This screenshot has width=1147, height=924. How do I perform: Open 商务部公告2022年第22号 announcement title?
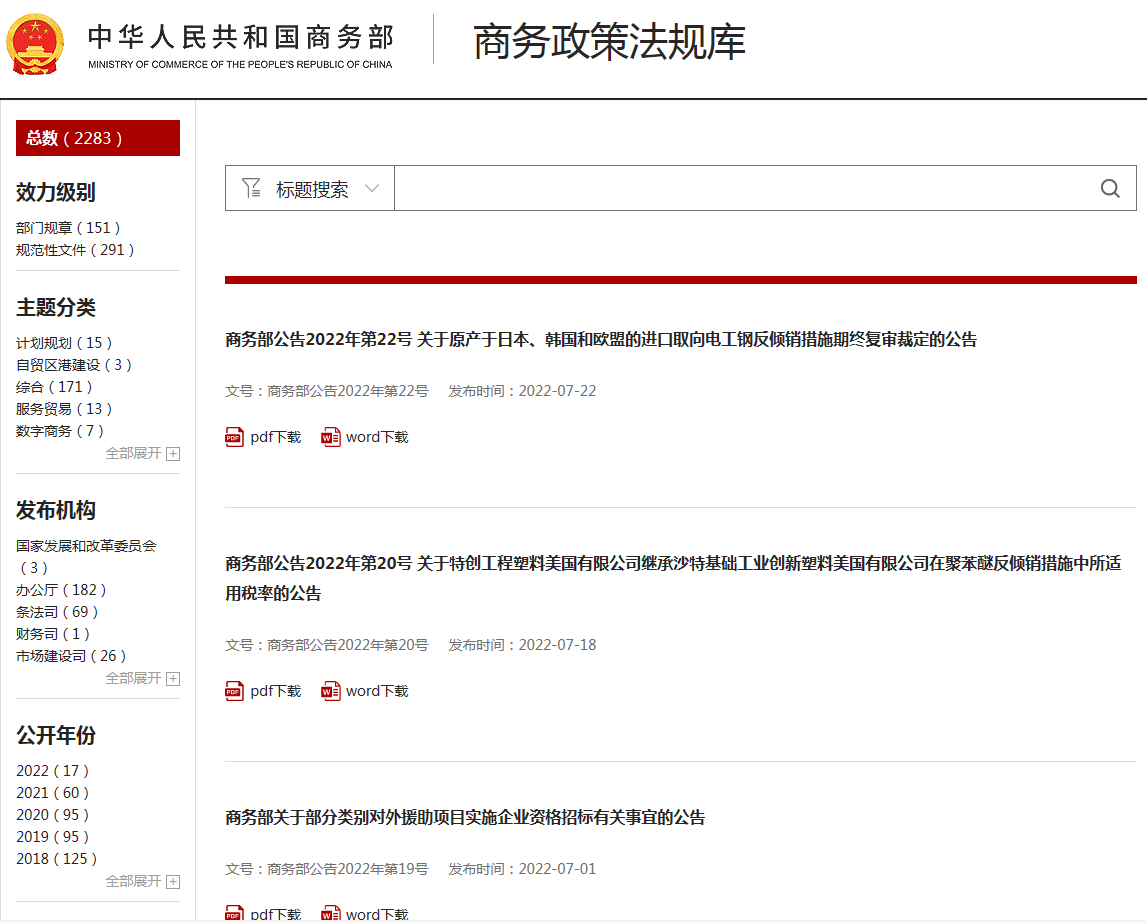(601, 339)
